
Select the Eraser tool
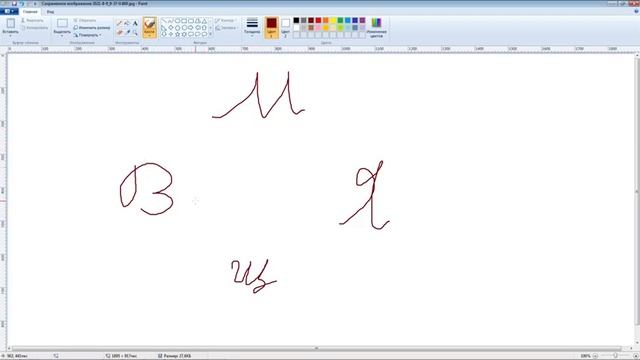coord(120,32)
